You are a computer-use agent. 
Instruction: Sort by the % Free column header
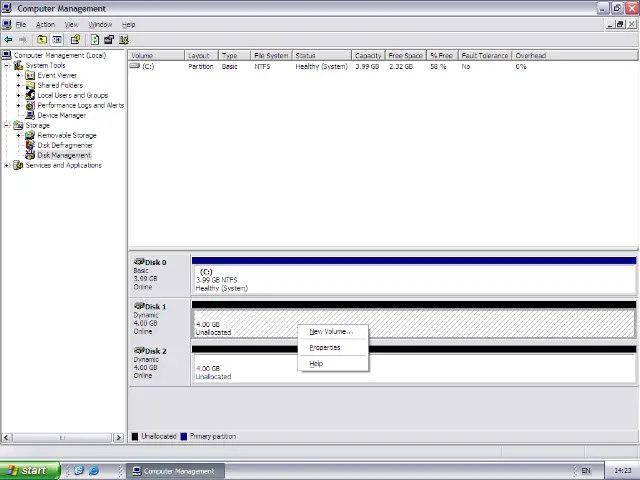(442, 56)
